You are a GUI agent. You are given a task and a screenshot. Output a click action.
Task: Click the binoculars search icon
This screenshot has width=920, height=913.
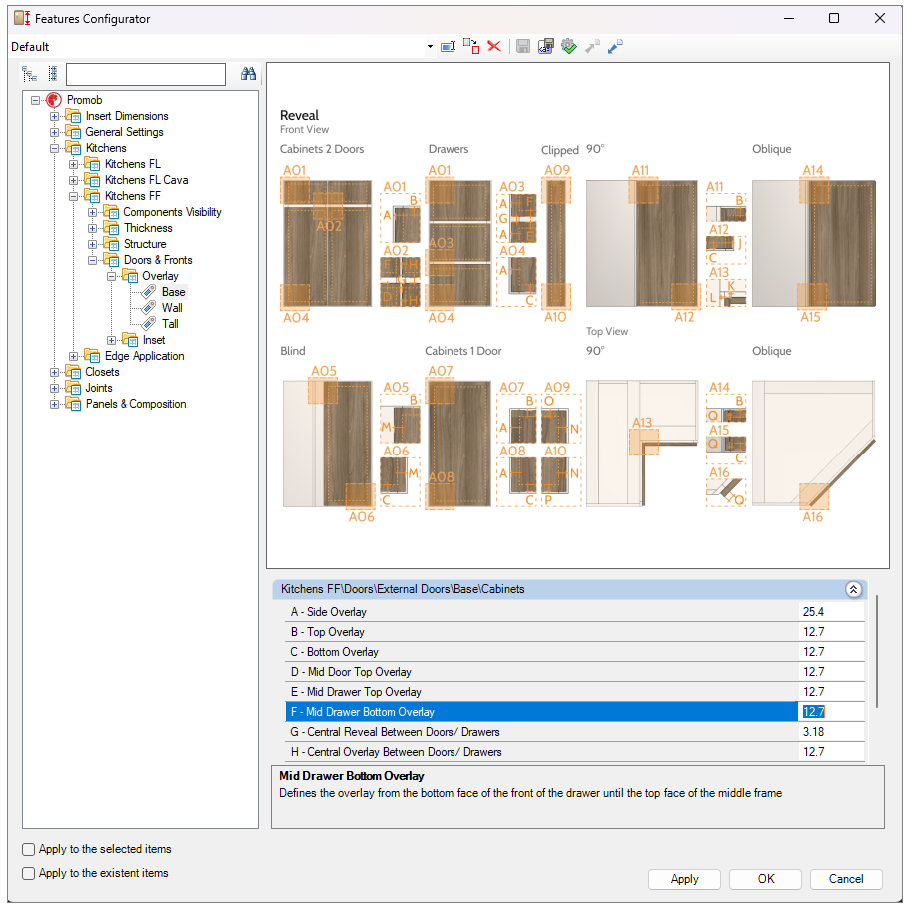(248, 74)
